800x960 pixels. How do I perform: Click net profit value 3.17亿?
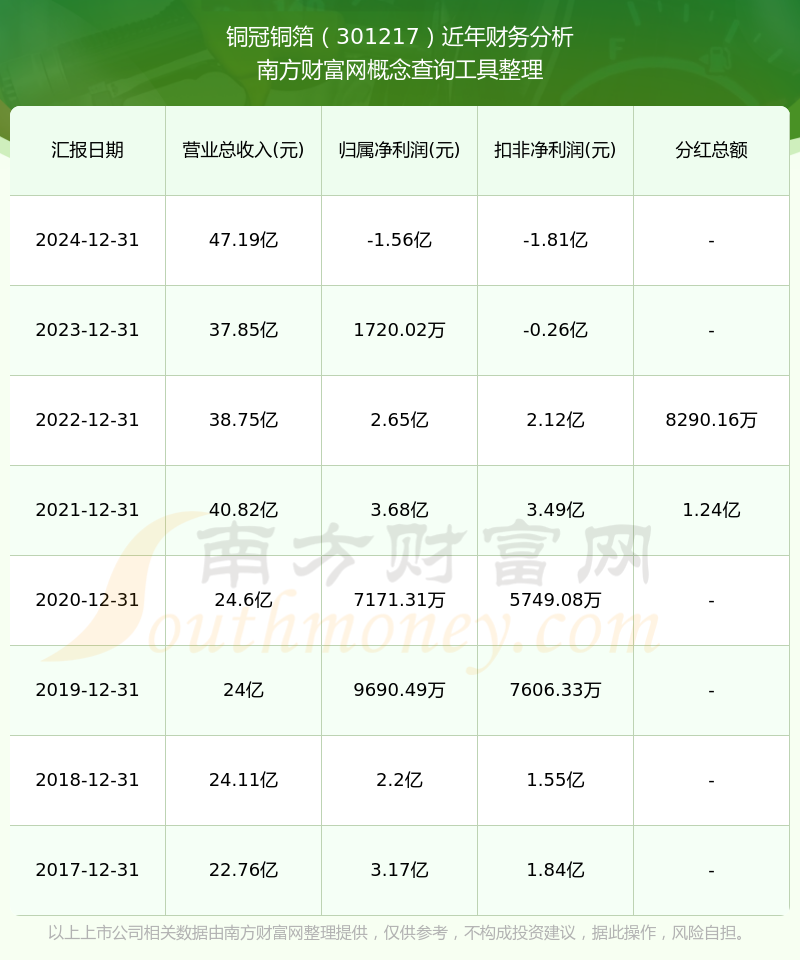[x=400, y=870]
